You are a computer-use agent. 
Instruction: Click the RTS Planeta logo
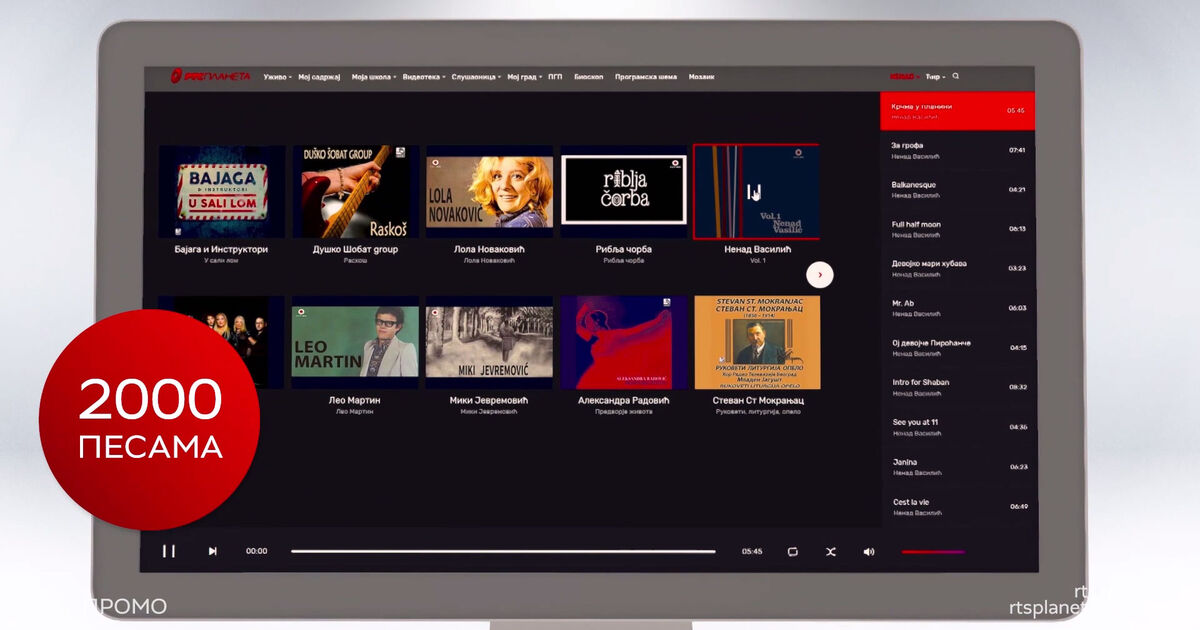click(x=211, y=76)
